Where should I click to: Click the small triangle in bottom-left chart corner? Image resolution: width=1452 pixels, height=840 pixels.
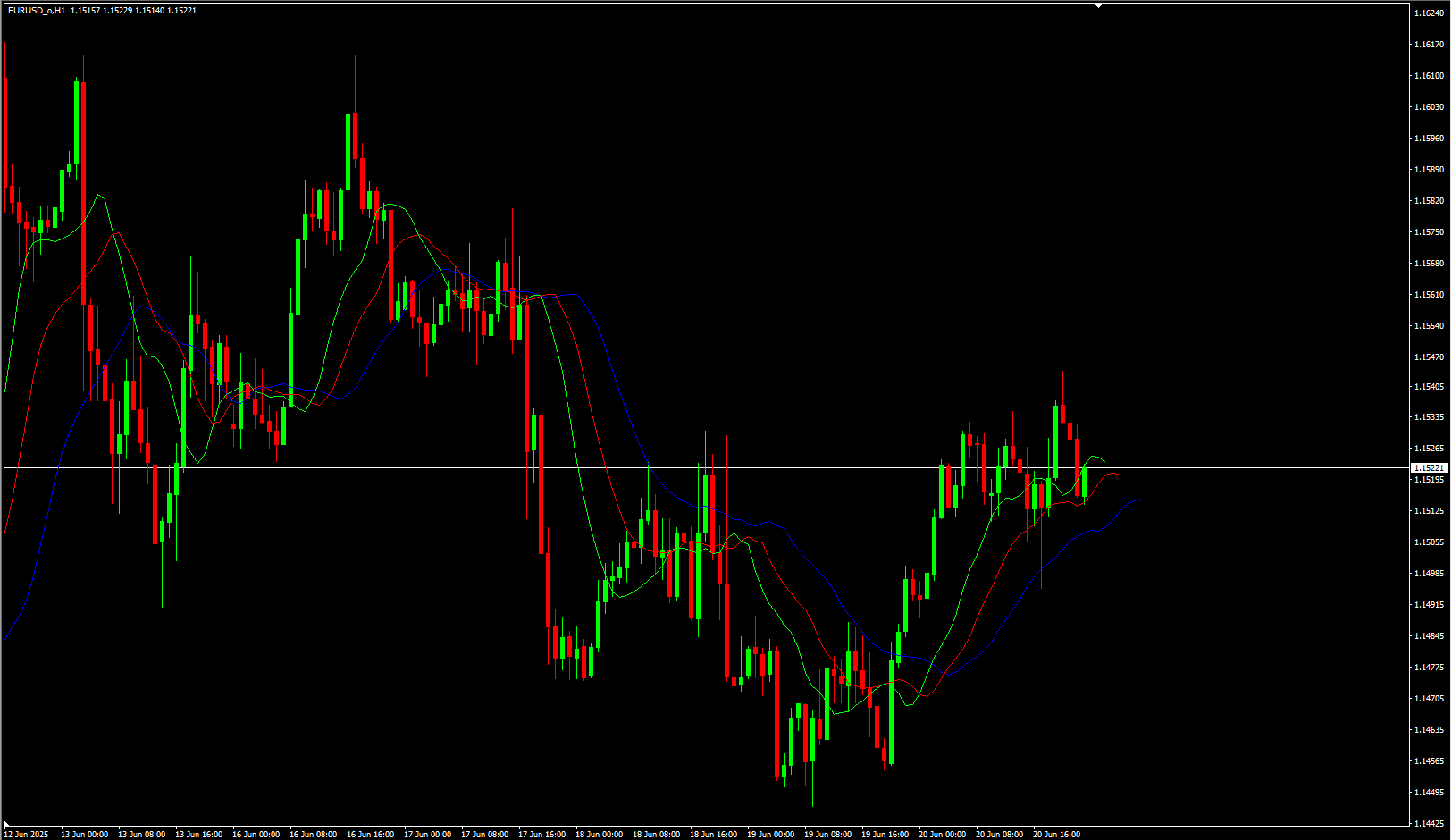click(x=7, y=823)
